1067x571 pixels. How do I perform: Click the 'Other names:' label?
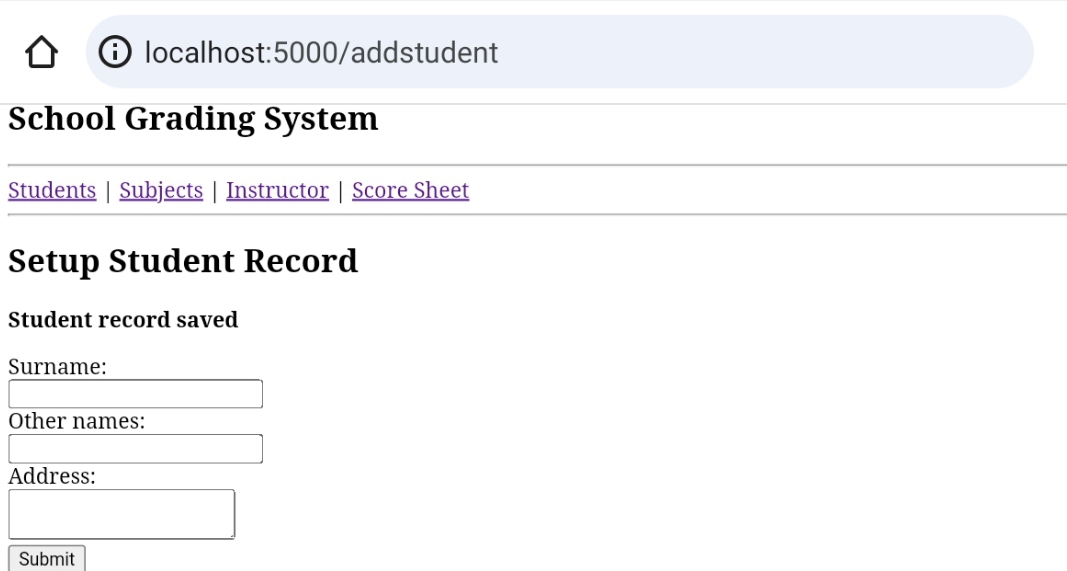(76, 421)
